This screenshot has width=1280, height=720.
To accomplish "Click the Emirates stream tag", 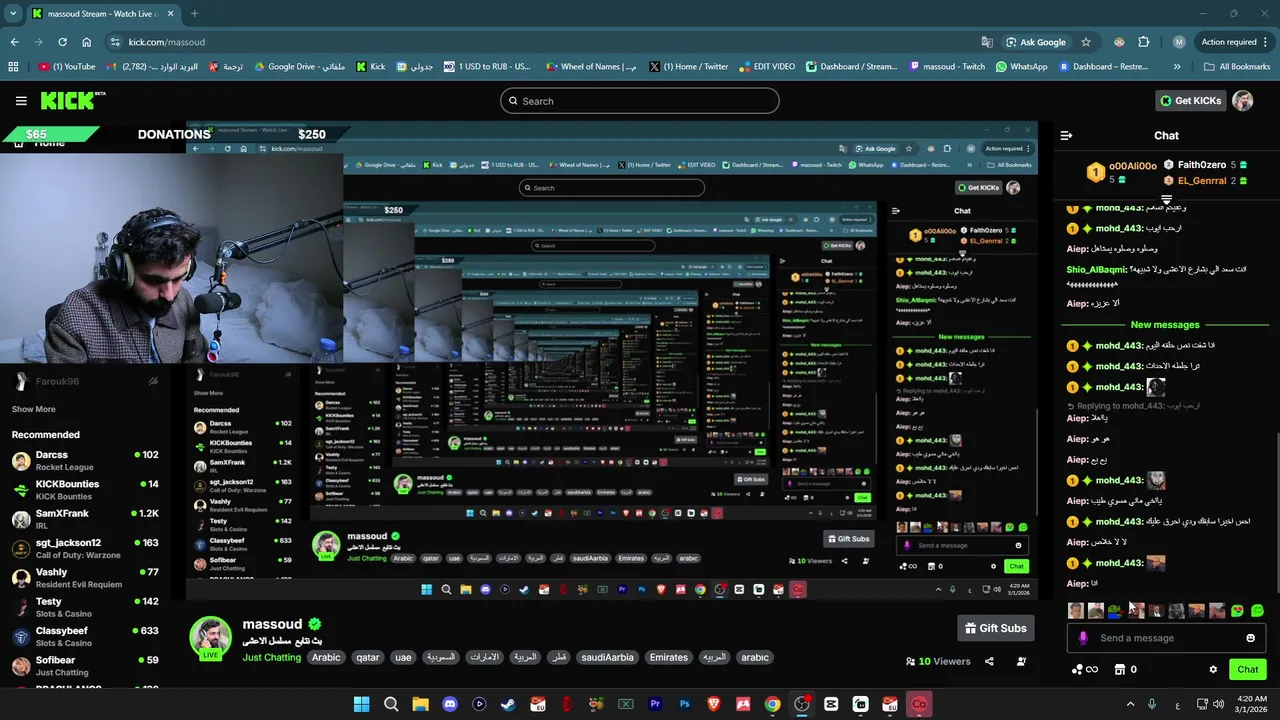I will (669, 657).
